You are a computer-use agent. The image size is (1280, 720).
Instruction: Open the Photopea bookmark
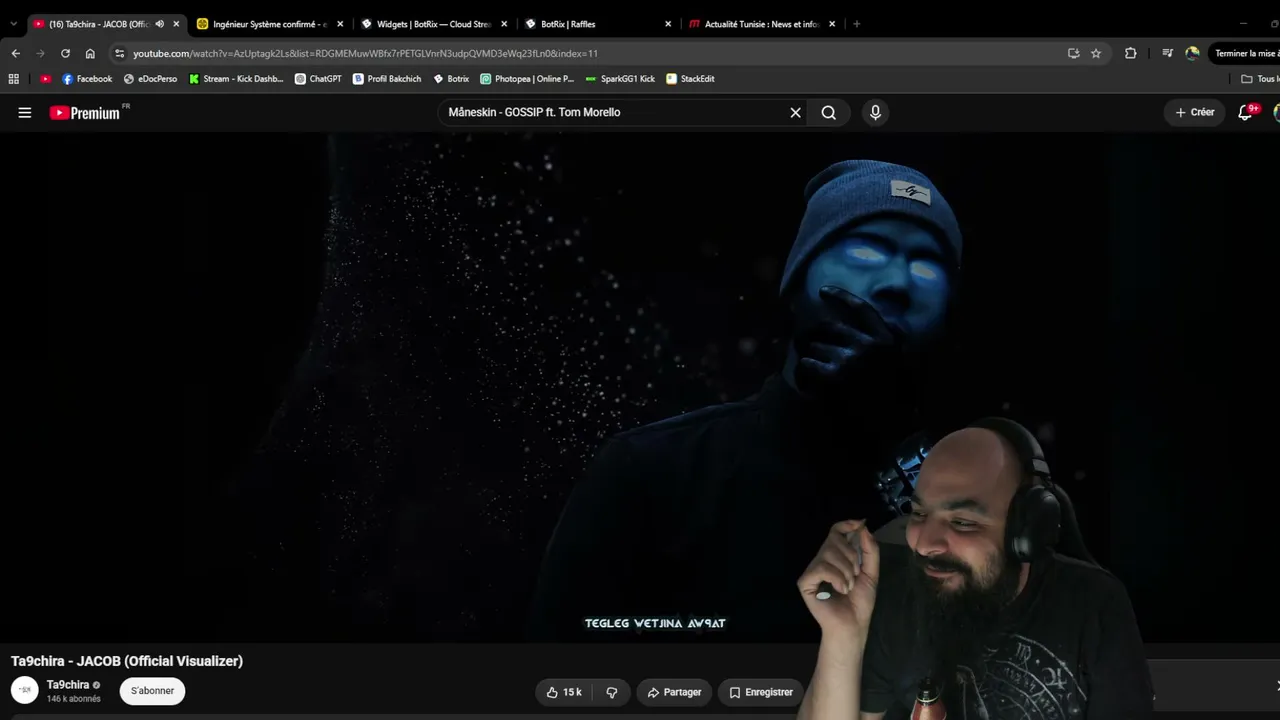pos(527,79)
